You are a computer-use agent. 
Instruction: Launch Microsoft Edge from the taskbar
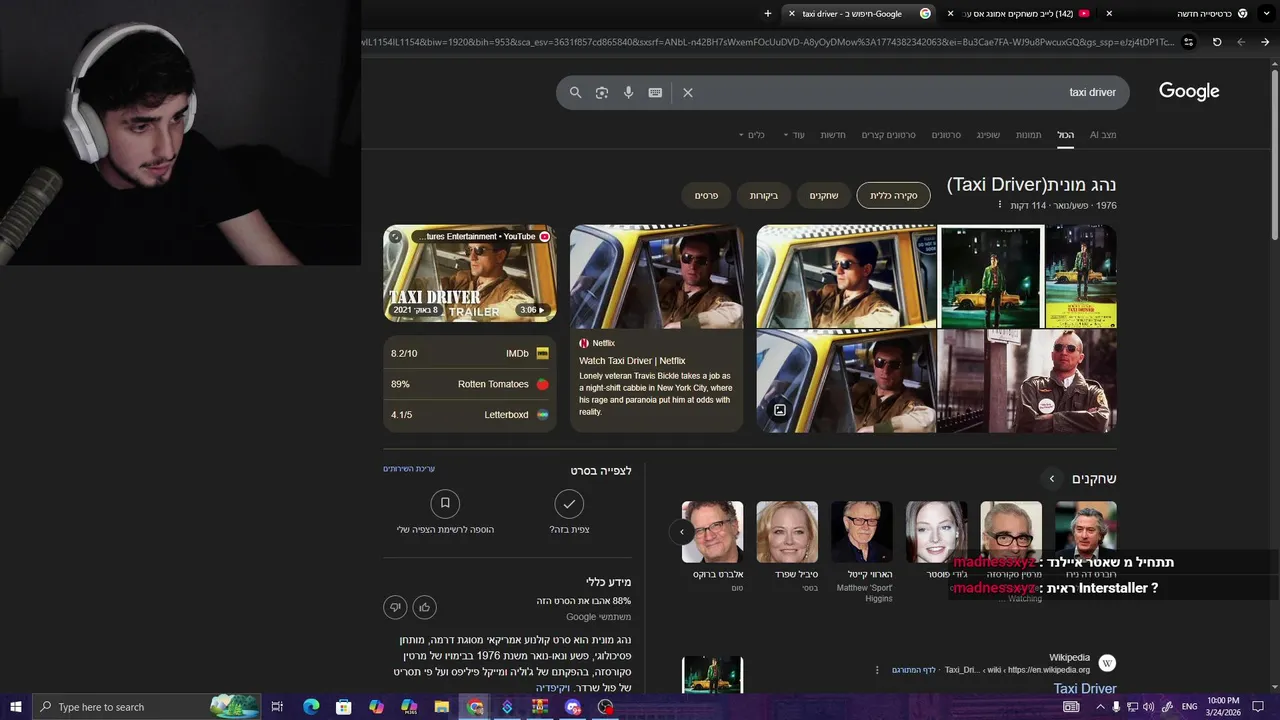(x=311, y=707)
